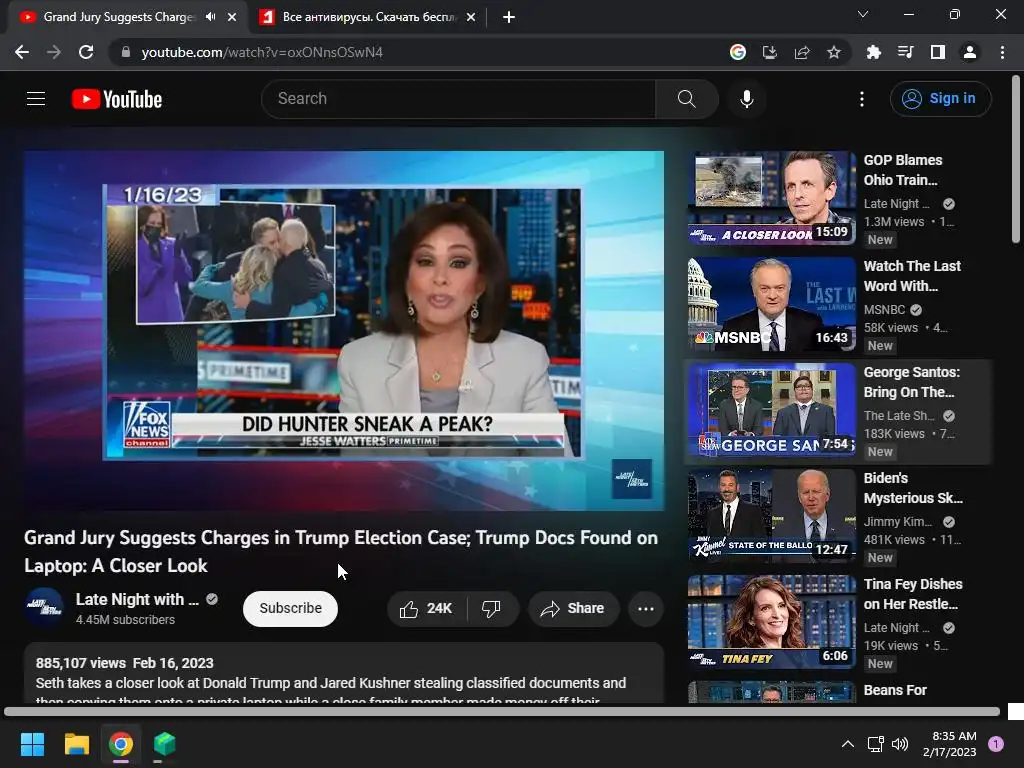1024x768 pixels.
Task: Close the Grand Jury YouTube tab
Action: click(232, 17)
